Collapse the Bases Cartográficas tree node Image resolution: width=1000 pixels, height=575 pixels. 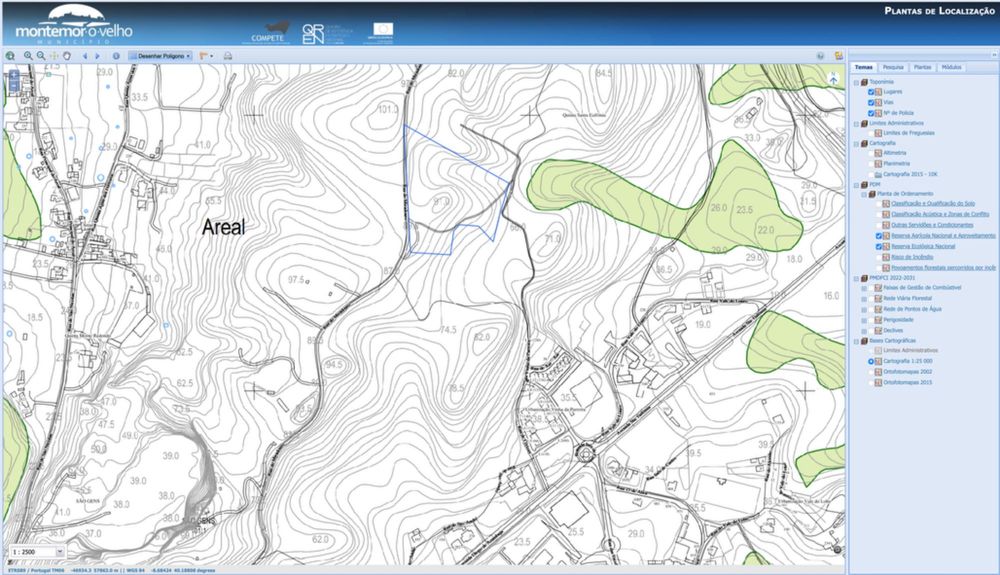tap(856, 342)
